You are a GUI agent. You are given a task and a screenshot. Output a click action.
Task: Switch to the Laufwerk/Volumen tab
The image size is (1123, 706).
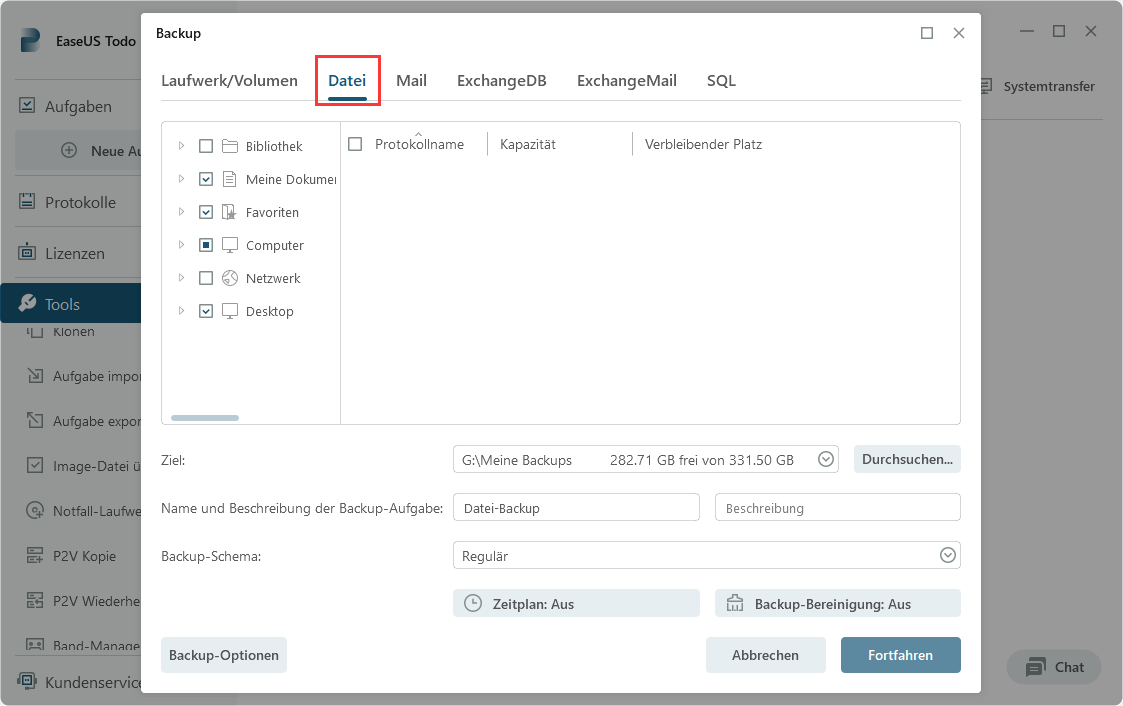tap(229, 81)
